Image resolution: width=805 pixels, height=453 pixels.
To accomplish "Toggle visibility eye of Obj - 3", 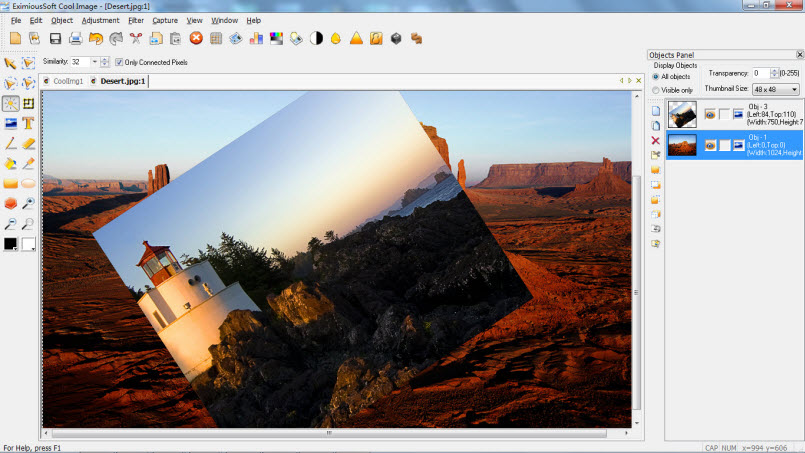I will [x=710, y=114].
